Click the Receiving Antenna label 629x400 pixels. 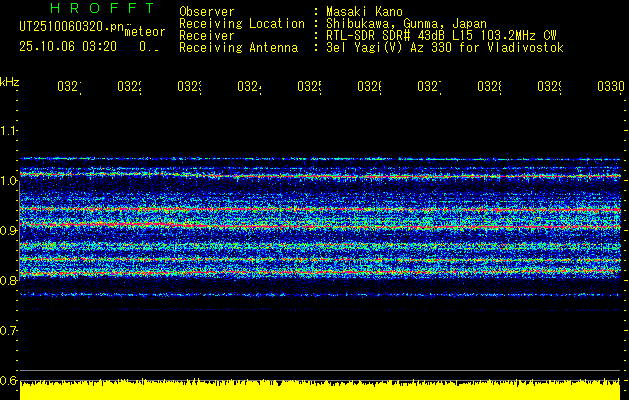pyautogui.click(x=238, y=48)
